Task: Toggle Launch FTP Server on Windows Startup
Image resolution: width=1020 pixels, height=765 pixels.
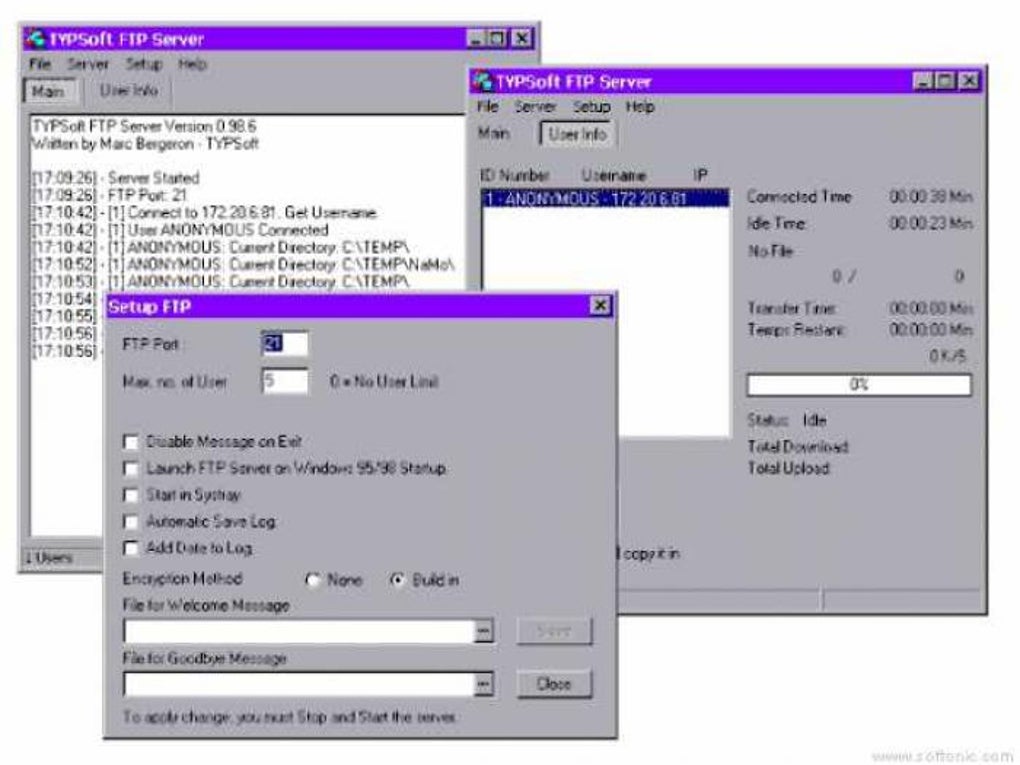Action: coord(131,469)
